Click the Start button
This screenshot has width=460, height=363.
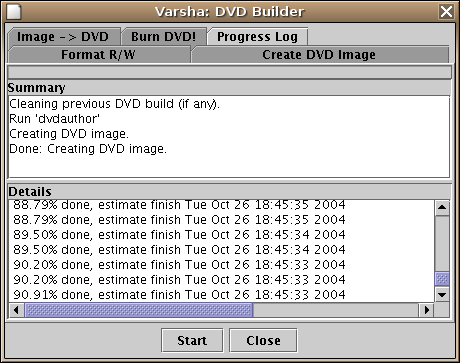[x=192, y=340]
